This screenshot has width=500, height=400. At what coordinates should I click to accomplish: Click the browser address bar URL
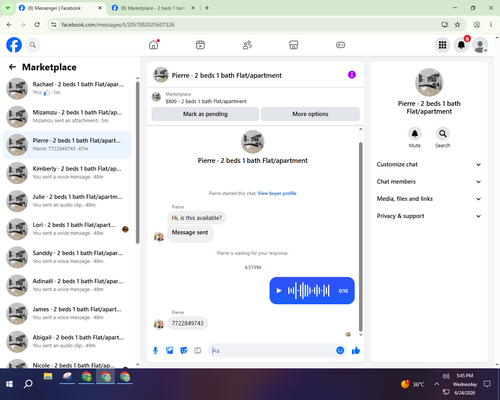point(118,25)
